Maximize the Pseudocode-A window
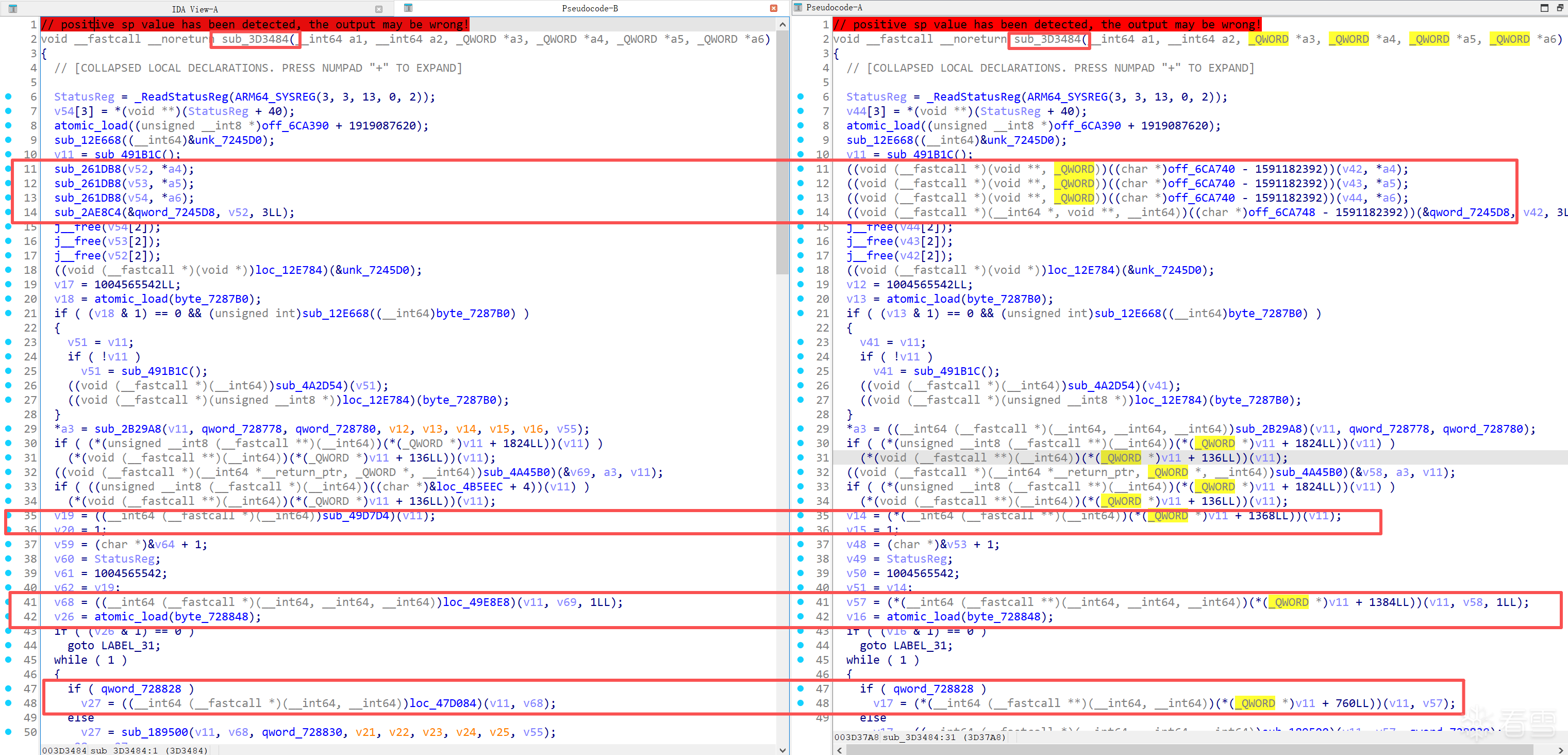This screenshot has width=1568, height=755. click(x=1544, y=7)
